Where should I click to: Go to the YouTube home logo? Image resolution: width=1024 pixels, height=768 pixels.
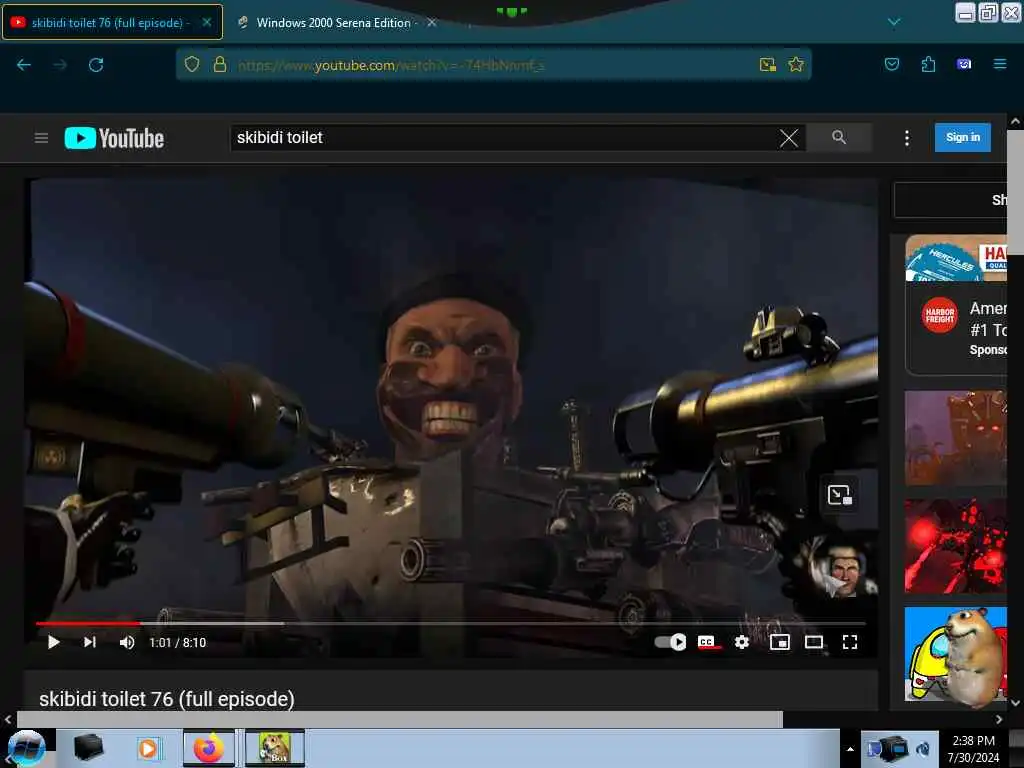114,138
